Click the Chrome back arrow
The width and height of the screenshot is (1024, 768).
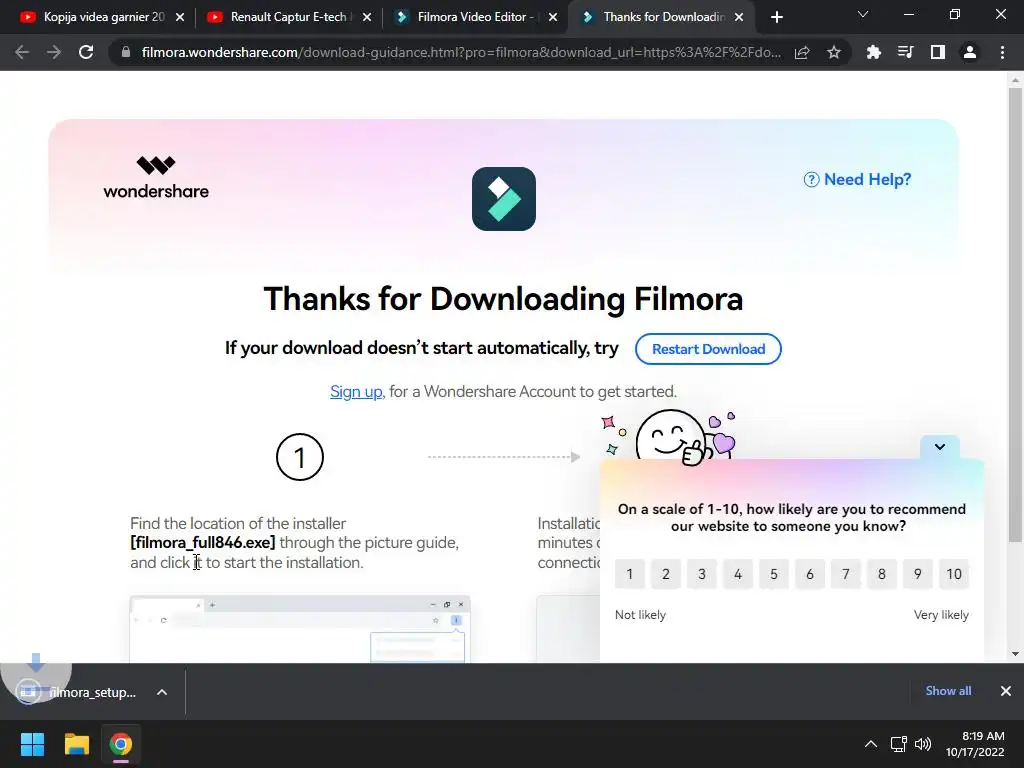pos(22,52)
